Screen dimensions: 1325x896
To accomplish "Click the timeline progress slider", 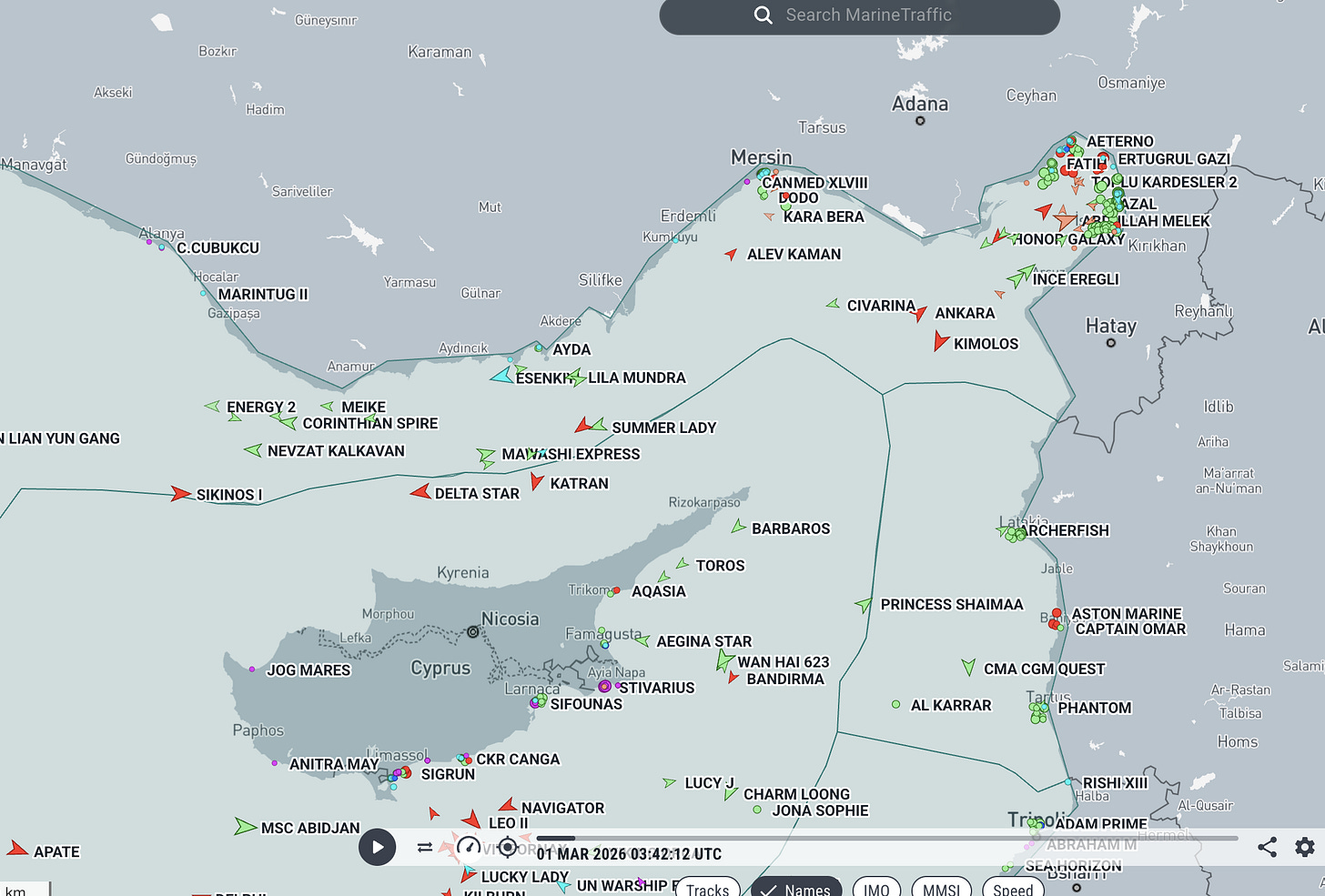I will click(x=887, y=838).
